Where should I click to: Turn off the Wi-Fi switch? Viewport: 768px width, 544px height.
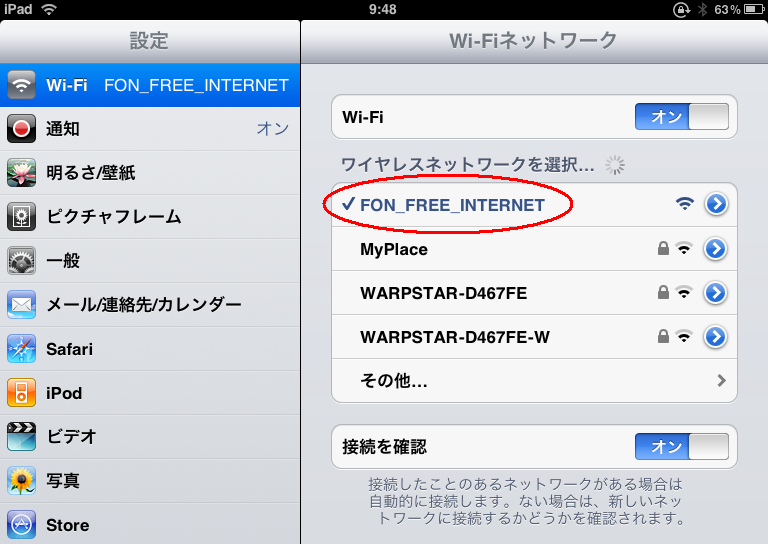tap(682, 117)
